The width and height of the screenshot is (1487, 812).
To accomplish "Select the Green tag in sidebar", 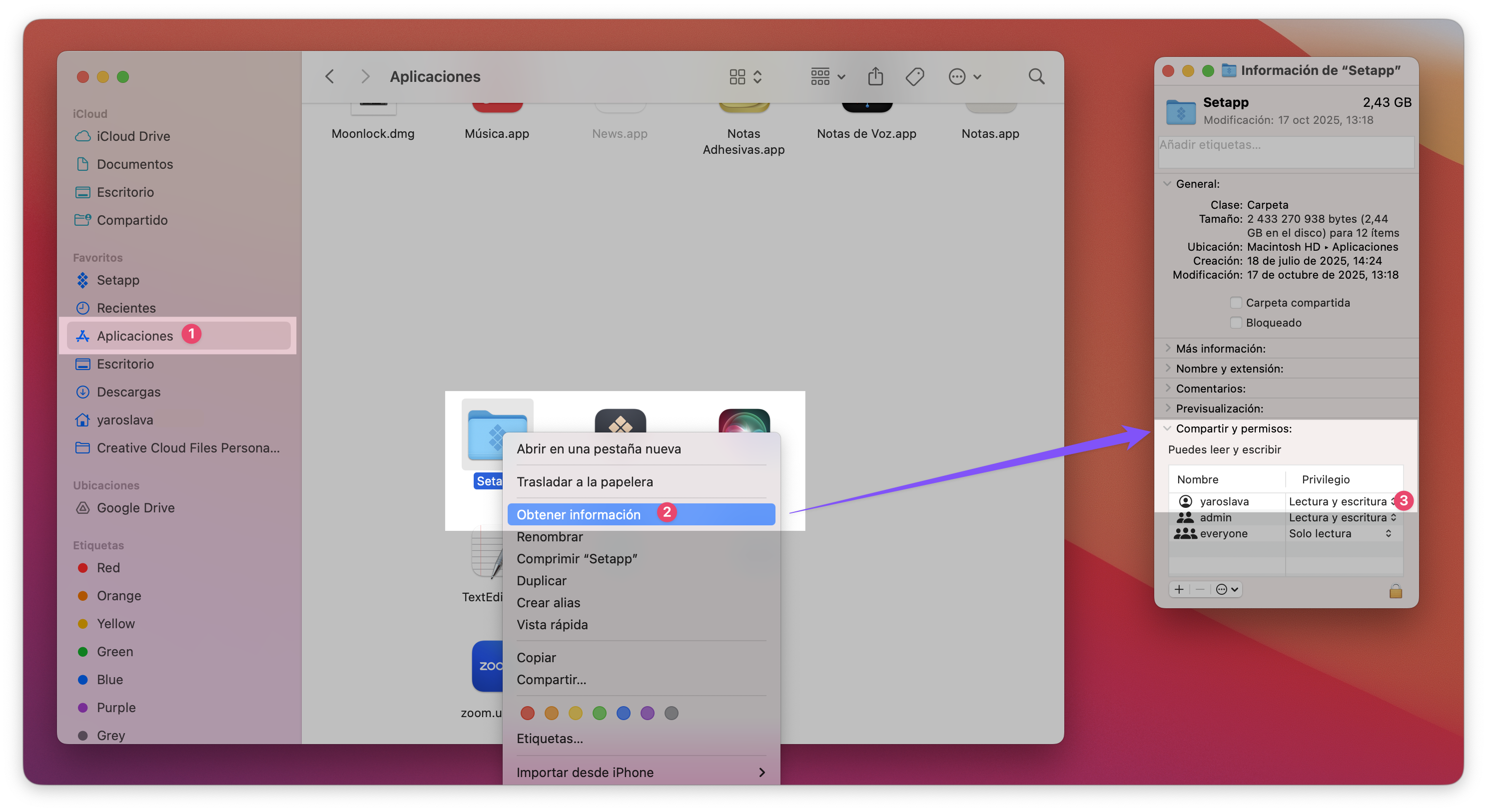I will point(178,652).
